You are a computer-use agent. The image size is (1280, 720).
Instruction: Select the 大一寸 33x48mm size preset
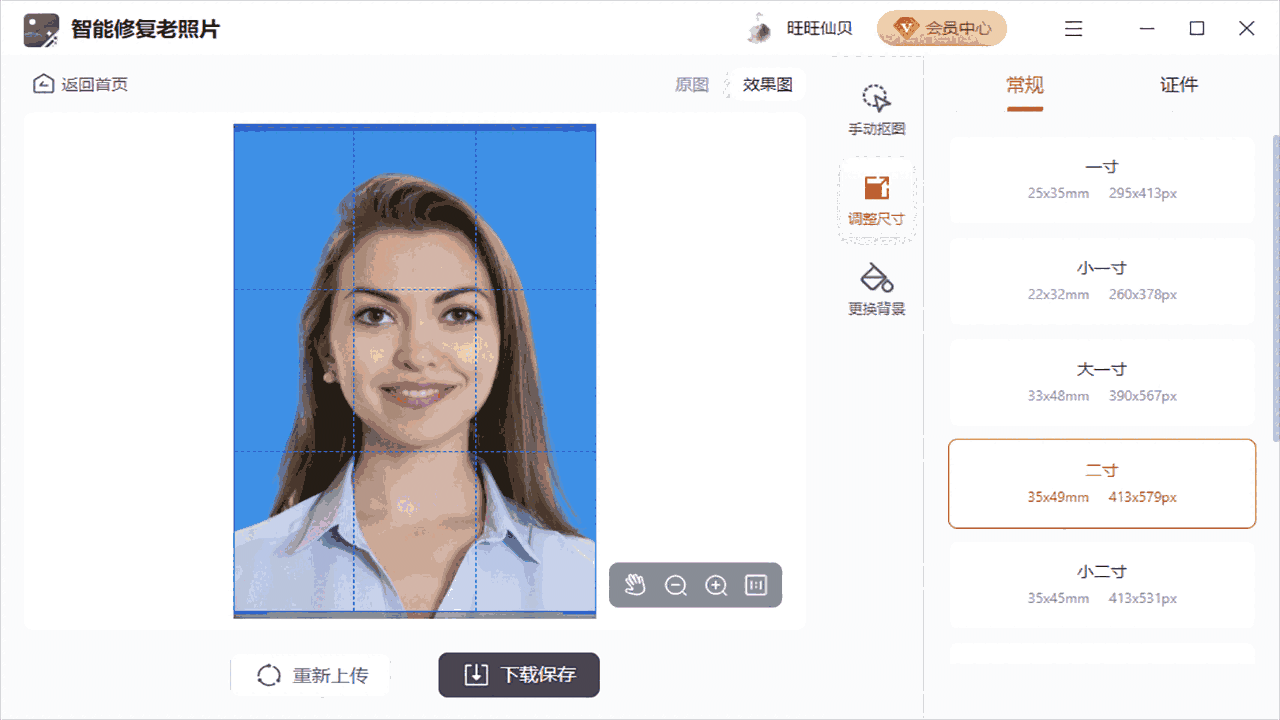tap(1101, 382)
